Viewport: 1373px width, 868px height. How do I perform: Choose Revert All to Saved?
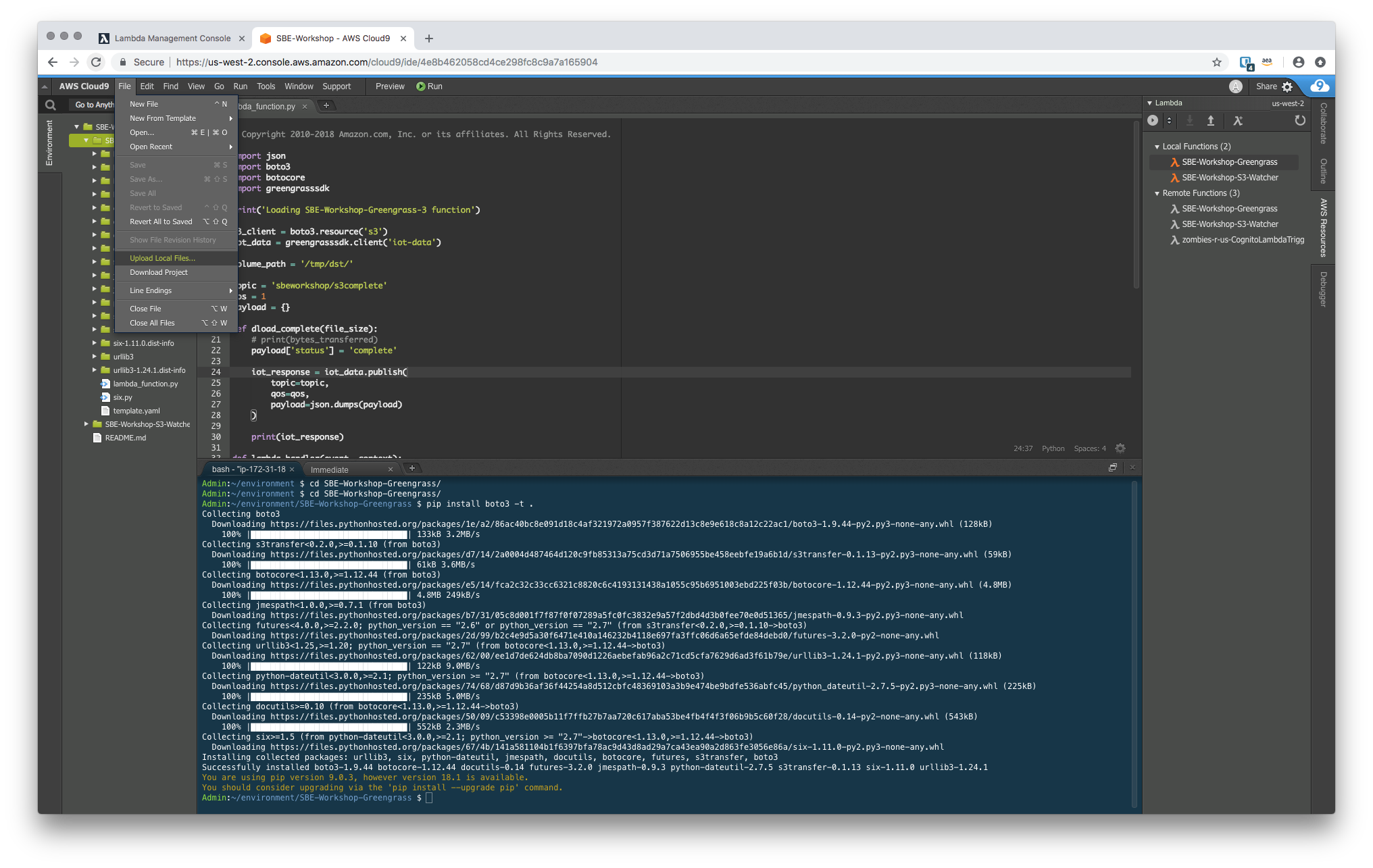point(177,222)
